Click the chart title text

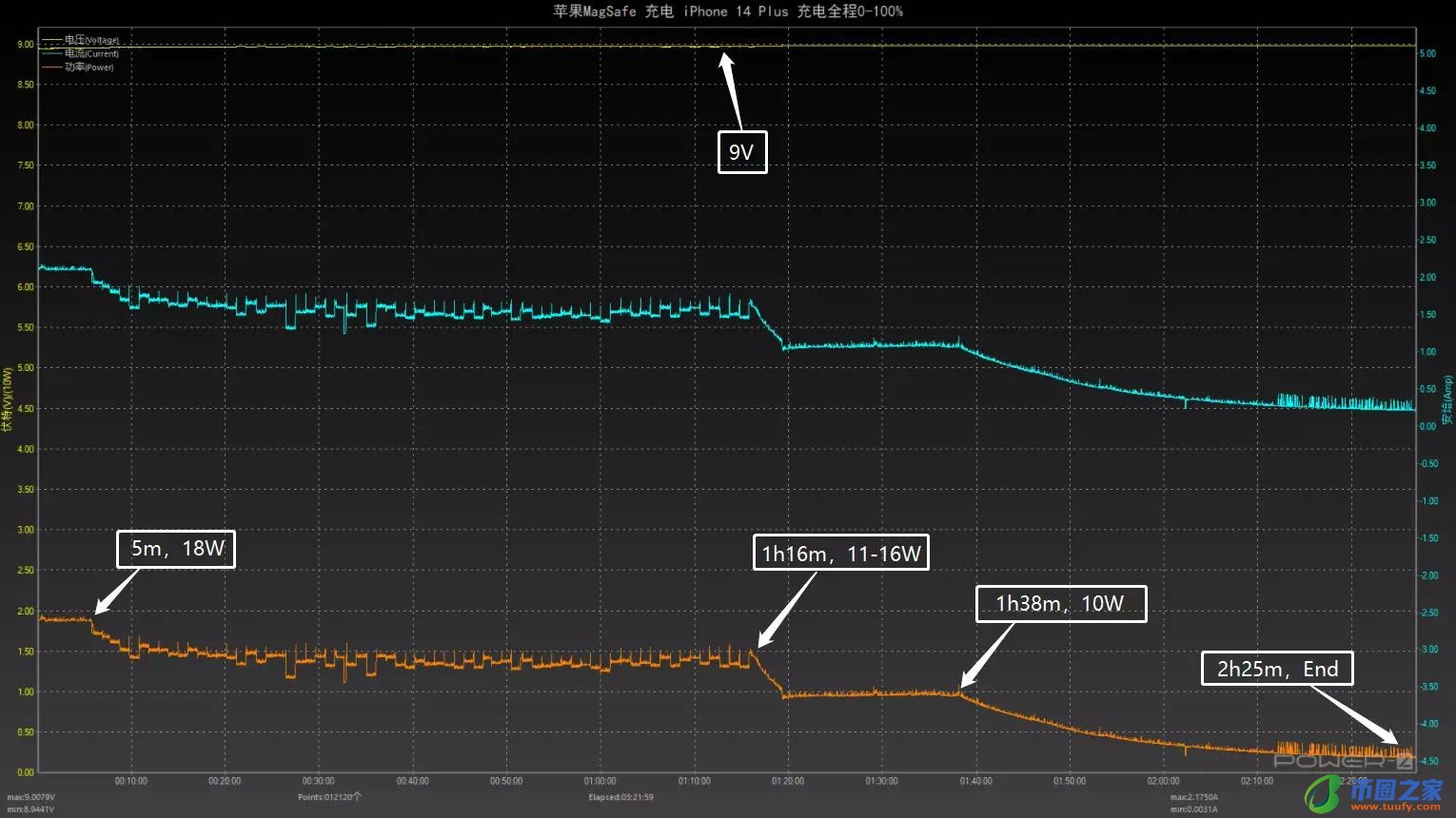(728, 11)
